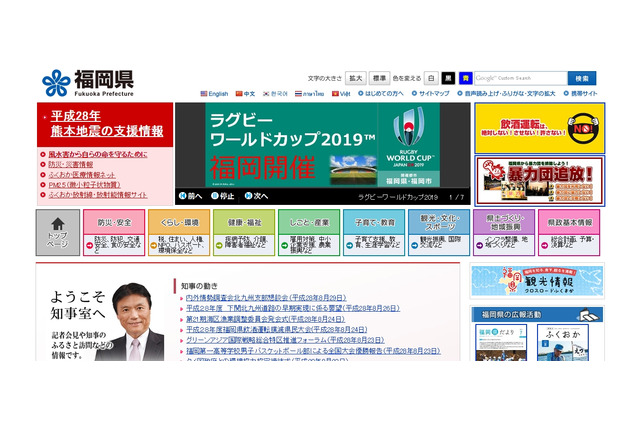Screen dimensions: 640x426
Task: Open 福岡第一高等学校男子バスケットボール部 news link
Action: (x=313, y=351)
